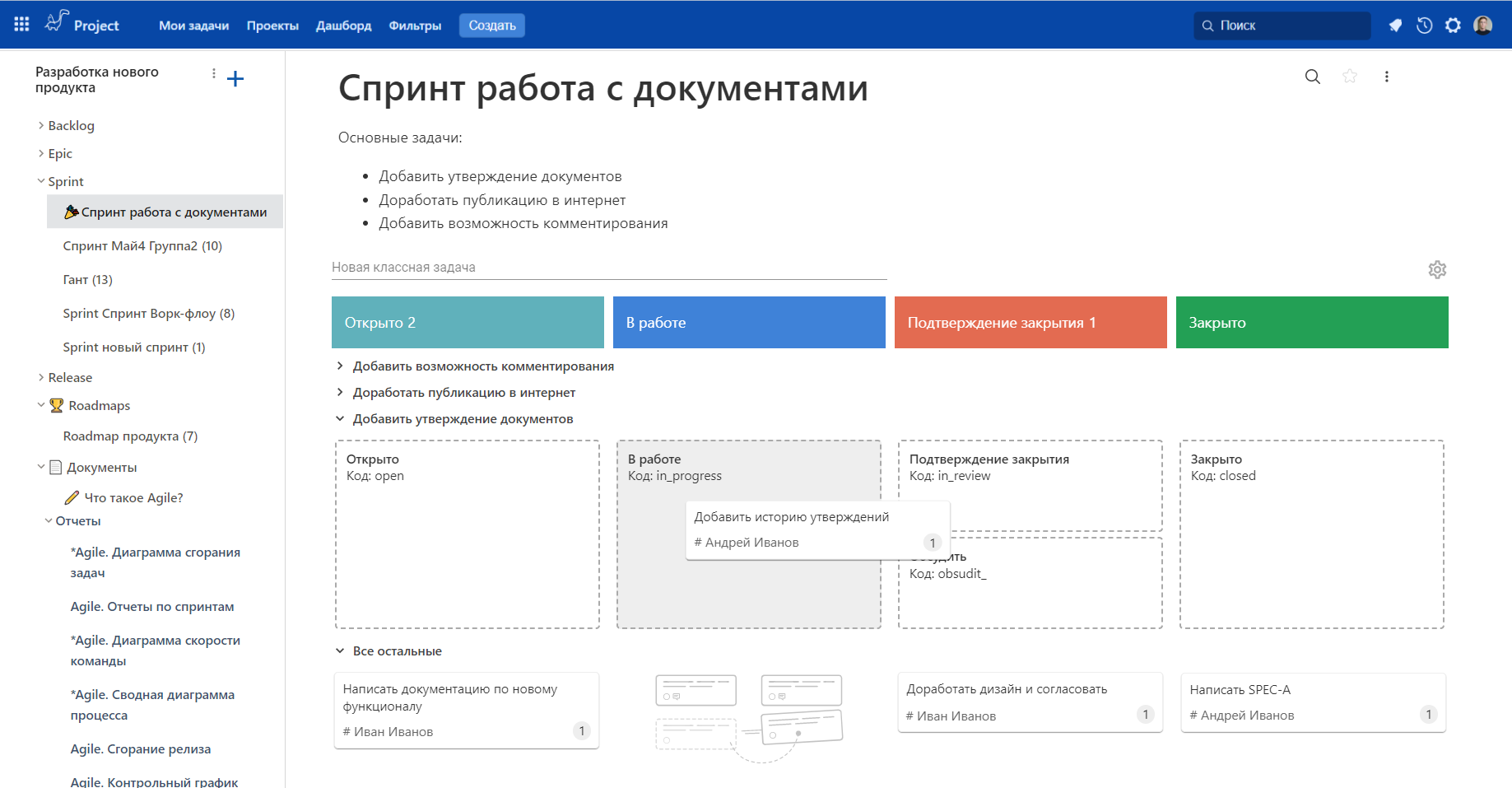Viewport: 1512px width, 788px height.
Task: Click the pencil icon next to 'Что такое Agile?'
Action: tap(71, 497)
